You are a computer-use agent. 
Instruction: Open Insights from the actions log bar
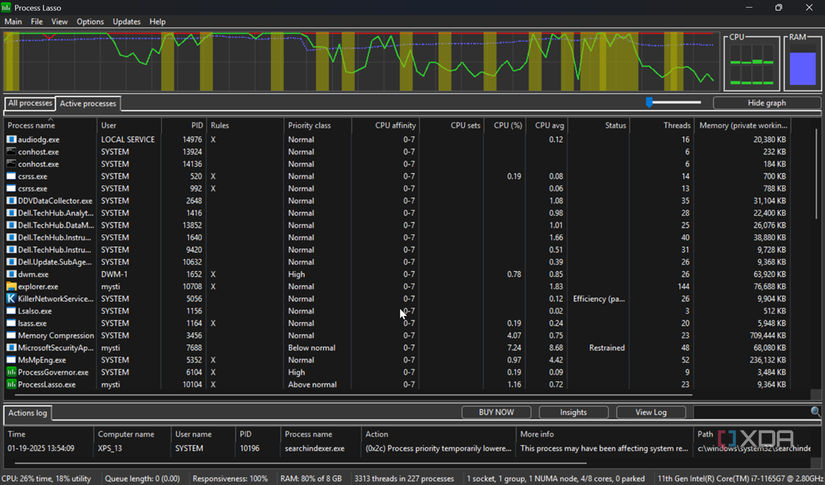(x=573, y=412)
